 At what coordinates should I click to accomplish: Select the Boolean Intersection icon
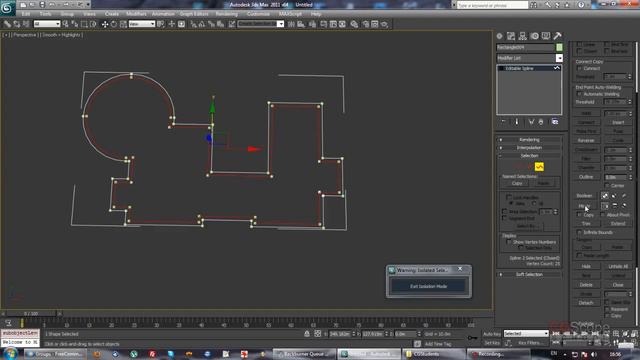(624, 196)
